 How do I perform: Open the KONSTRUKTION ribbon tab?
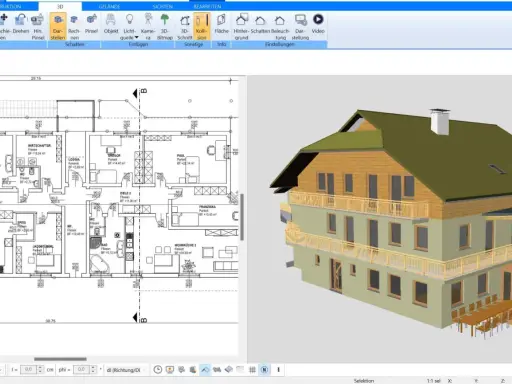[11, 6]
